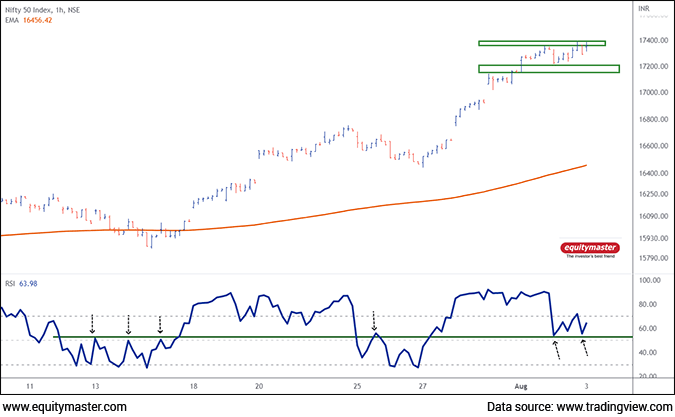Open the www.equitymaster.com link
675x417 pixels.
(64, 407)
